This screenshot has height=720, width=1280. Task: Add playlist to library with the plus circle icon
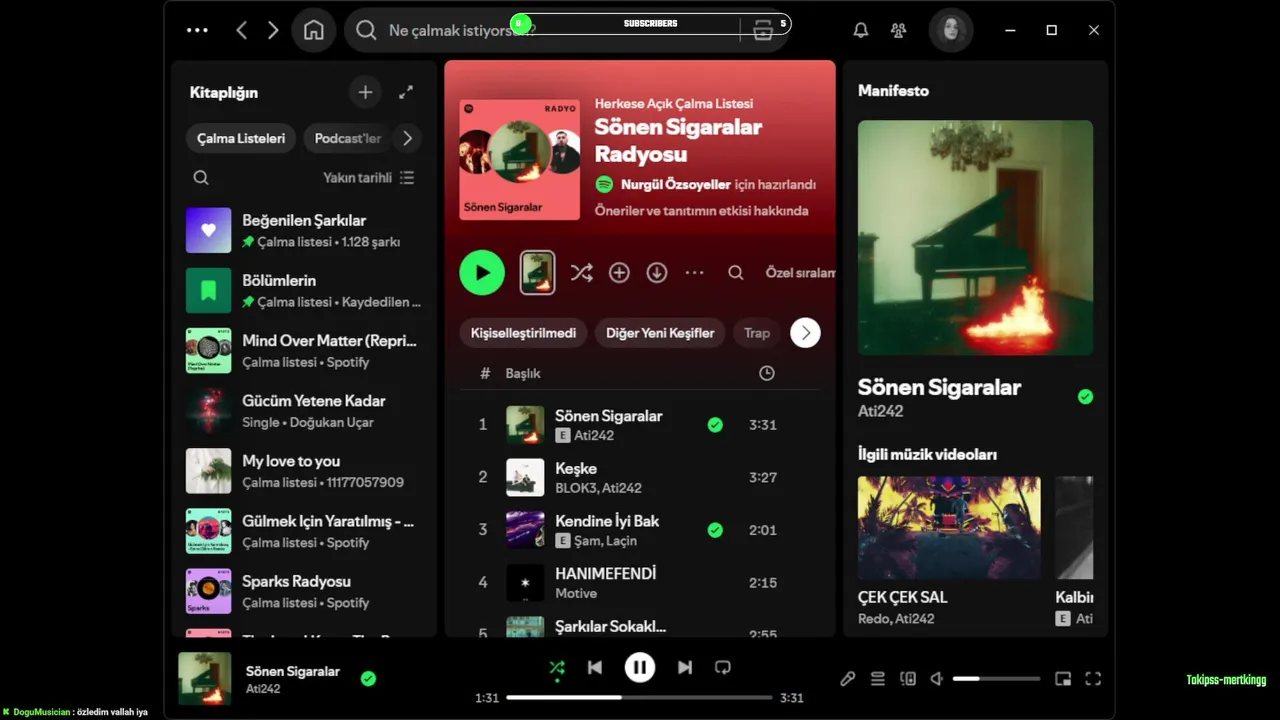point(619,272)
